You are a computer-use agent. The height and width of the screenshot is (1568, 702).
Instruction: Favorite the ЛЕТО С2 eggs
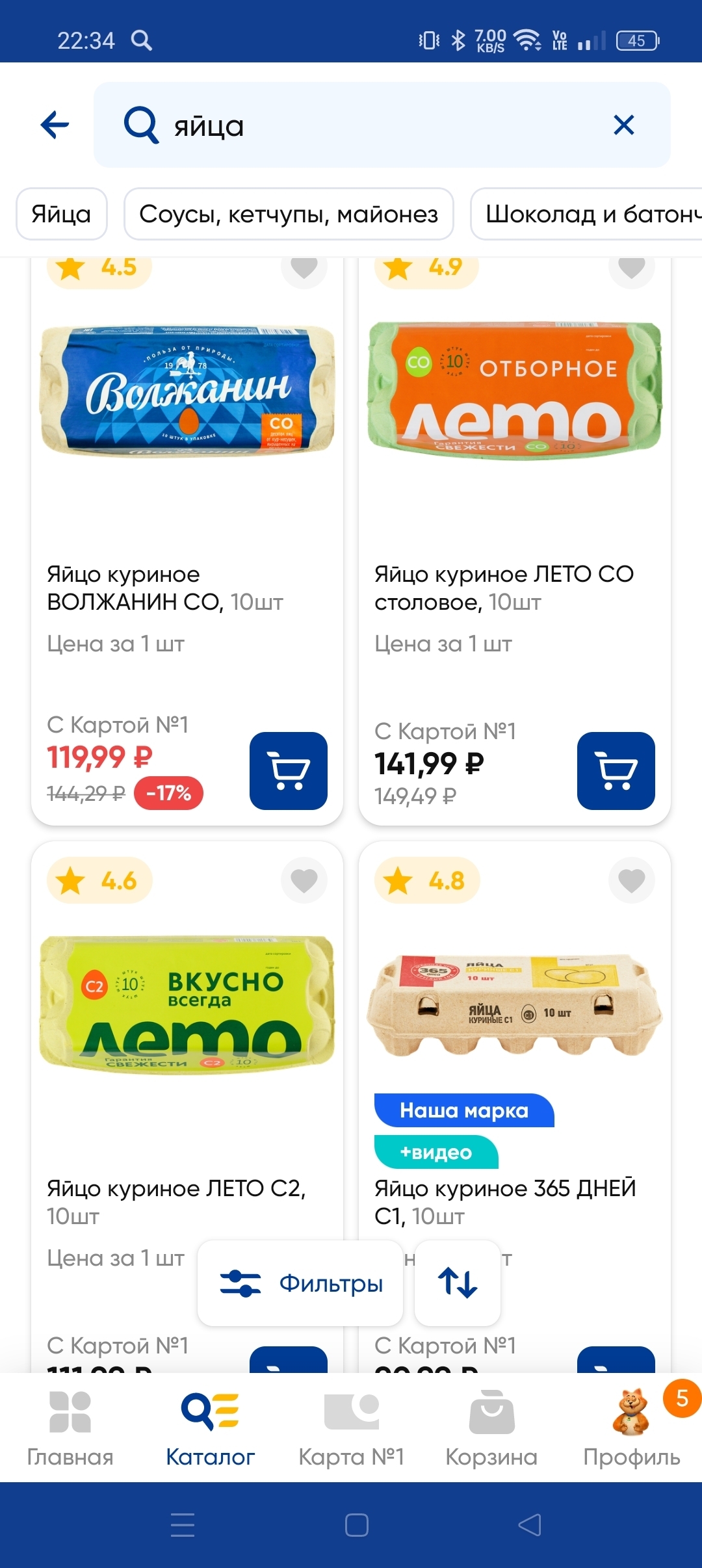click(304, 880)
